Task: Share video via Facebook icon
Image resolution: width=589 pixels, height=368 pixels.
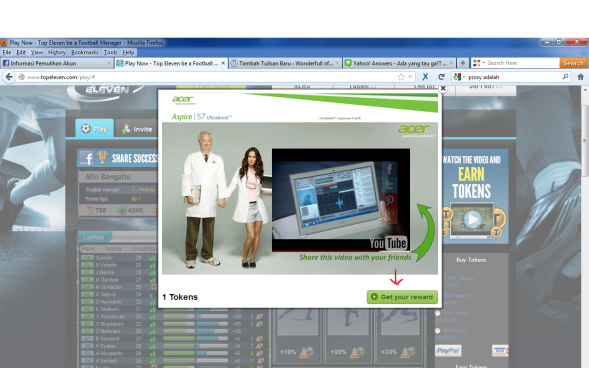Action: tap(390, 169)
